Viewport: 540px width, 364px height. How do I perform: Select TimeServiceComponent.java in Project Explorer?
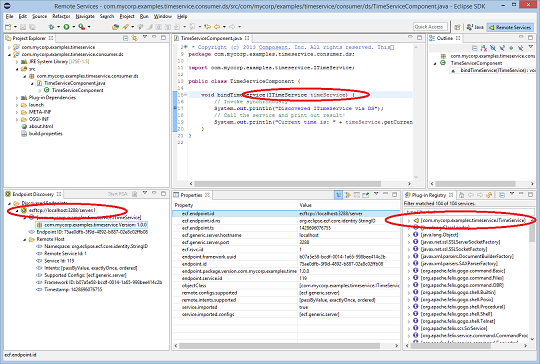(75, 83)
